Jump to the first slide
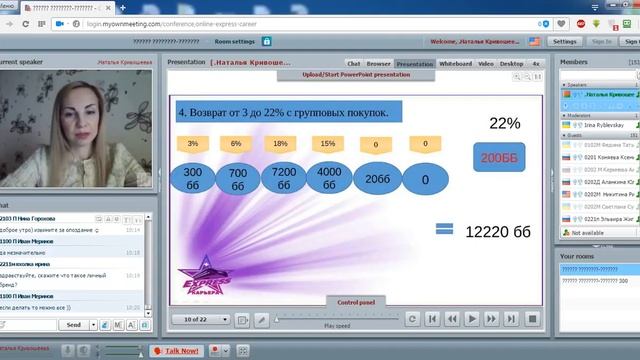Image resolution: width=640 pixels, height=360 pixels. (x=432, y=319)
